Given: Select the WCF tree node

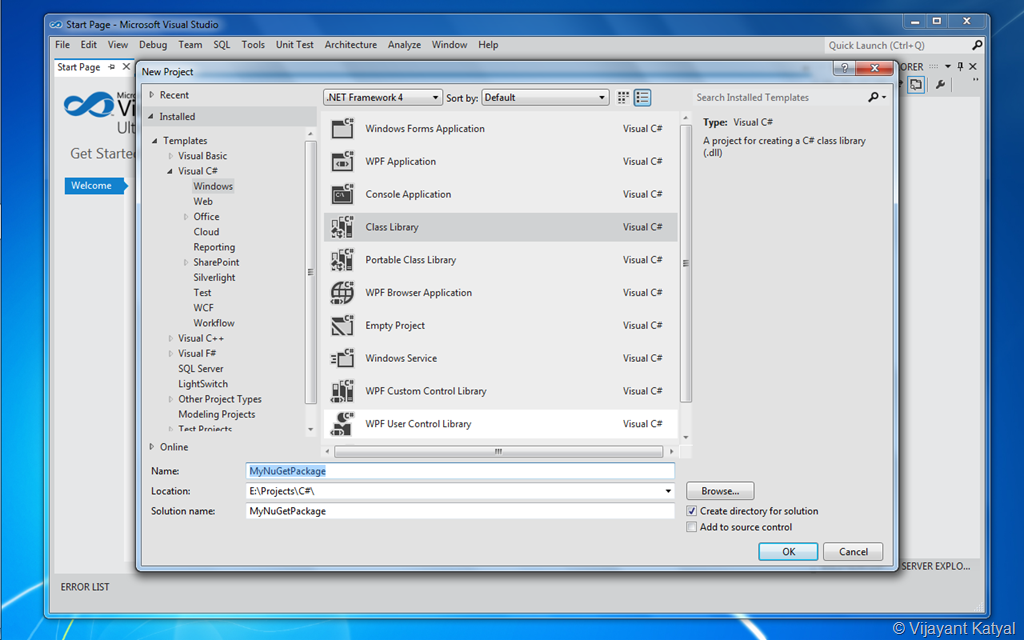Looking at the screenshot, I should [x=203, y=308].
